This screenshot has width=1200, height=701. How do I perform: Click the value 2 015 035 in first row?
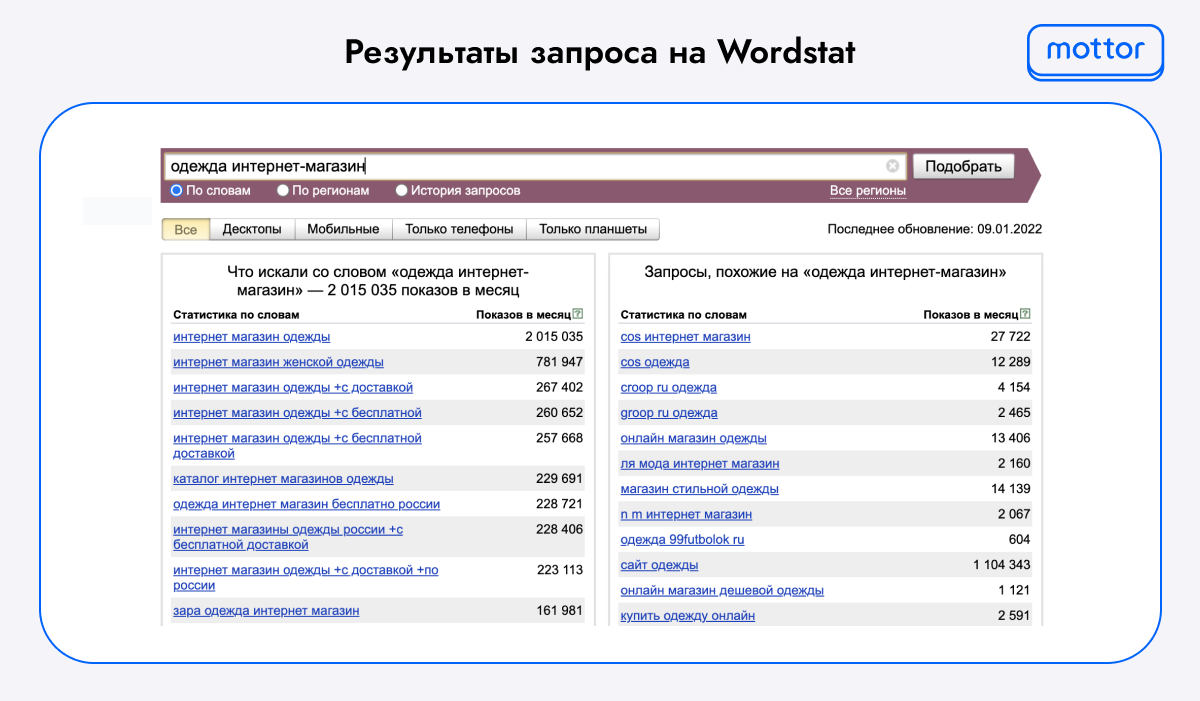[x=554, y=337]
